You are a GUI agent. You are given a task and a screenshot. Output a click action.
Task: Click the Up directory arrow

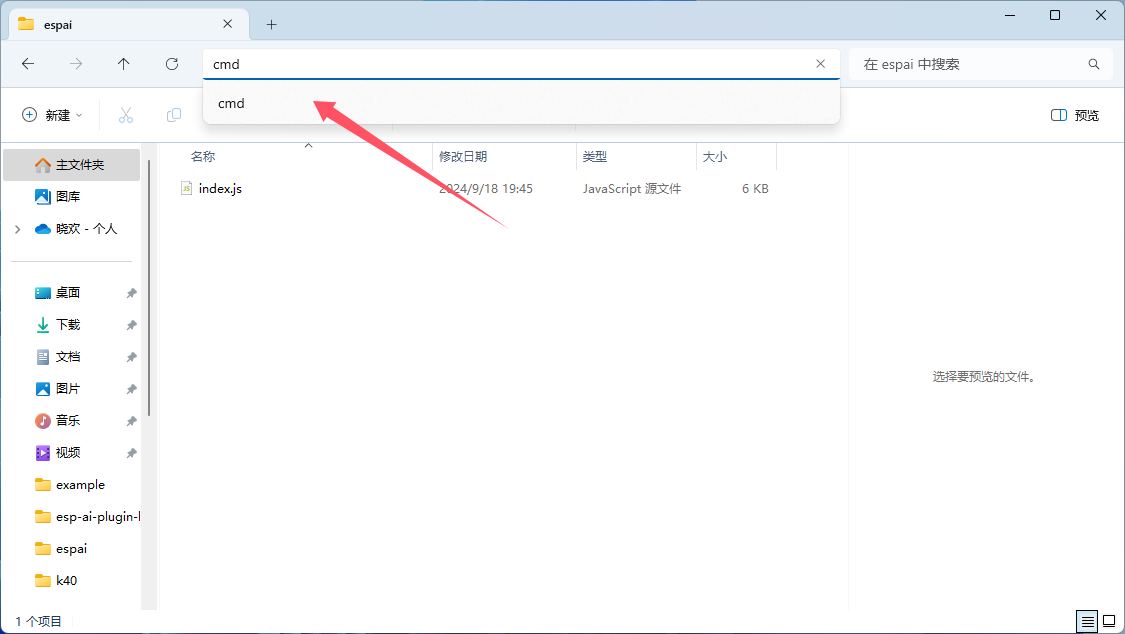tap(123, 64)
